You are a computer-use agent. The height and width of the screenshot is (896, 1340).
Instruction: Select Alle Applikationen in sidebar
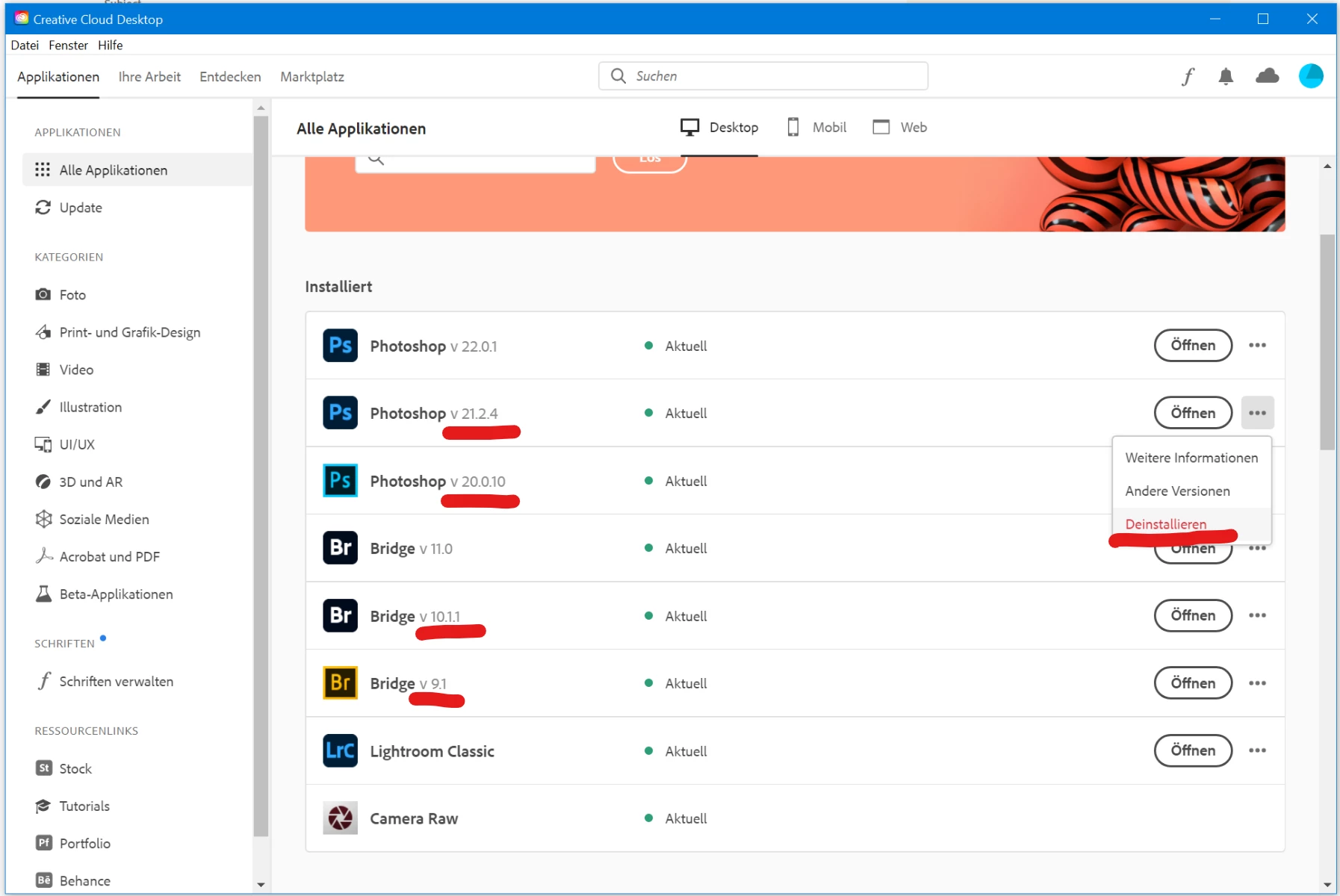click(138, 169)
